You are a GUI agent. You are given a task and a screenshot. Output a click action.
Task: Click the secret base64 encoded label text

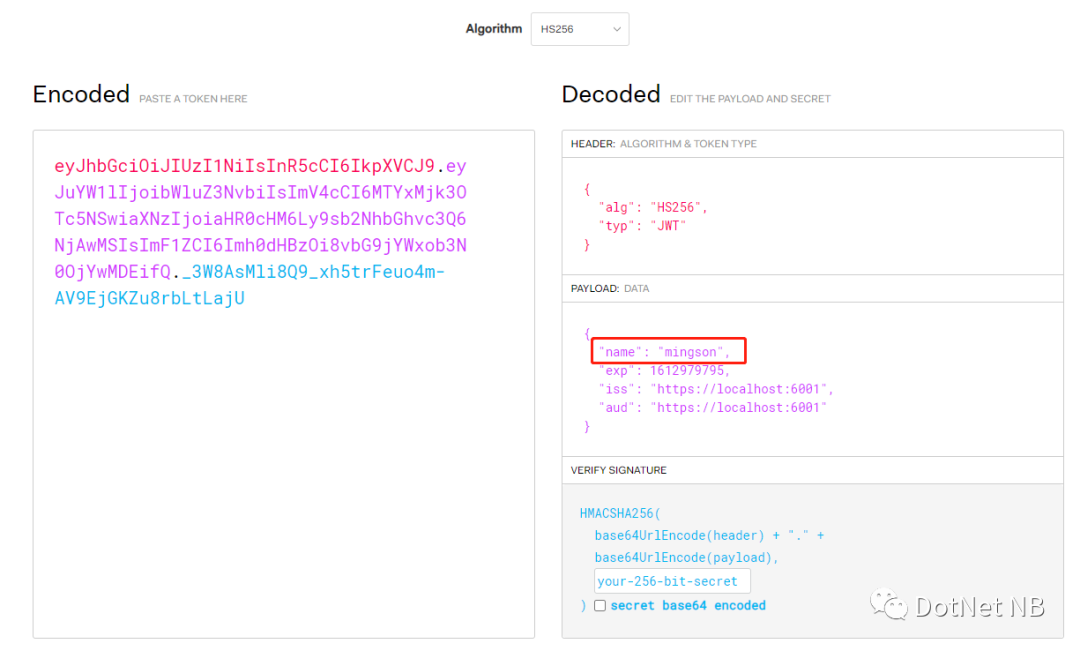(x=688, y=606)
